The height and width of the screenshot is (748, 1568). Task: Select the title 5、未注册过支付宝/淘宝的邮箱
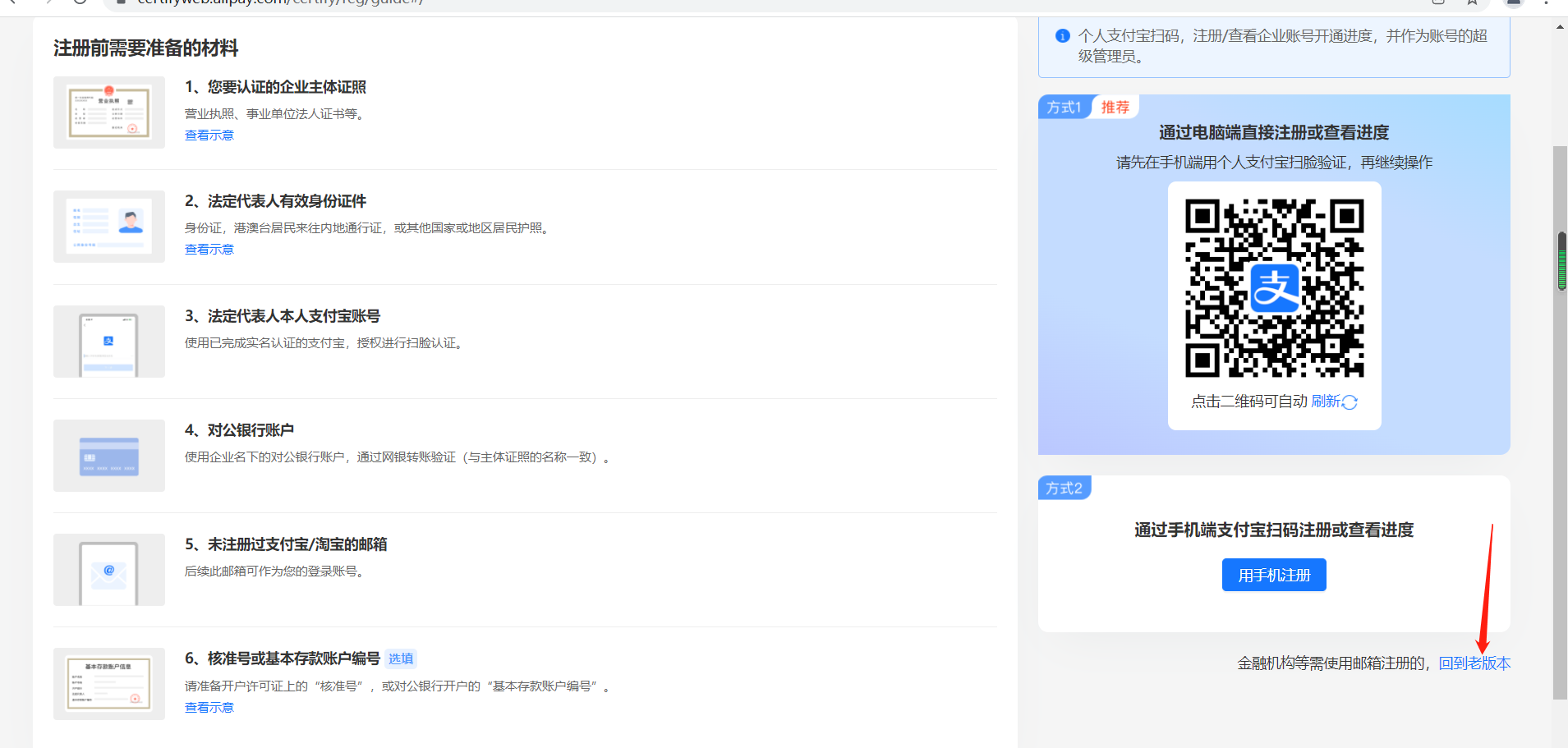286,544
